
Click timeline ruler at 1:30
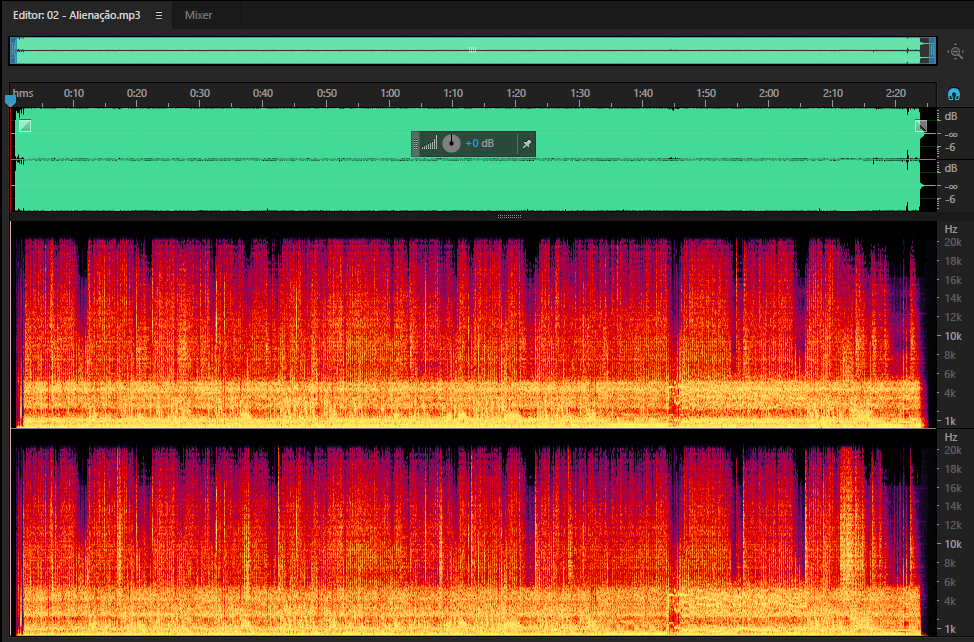point(580,93)
